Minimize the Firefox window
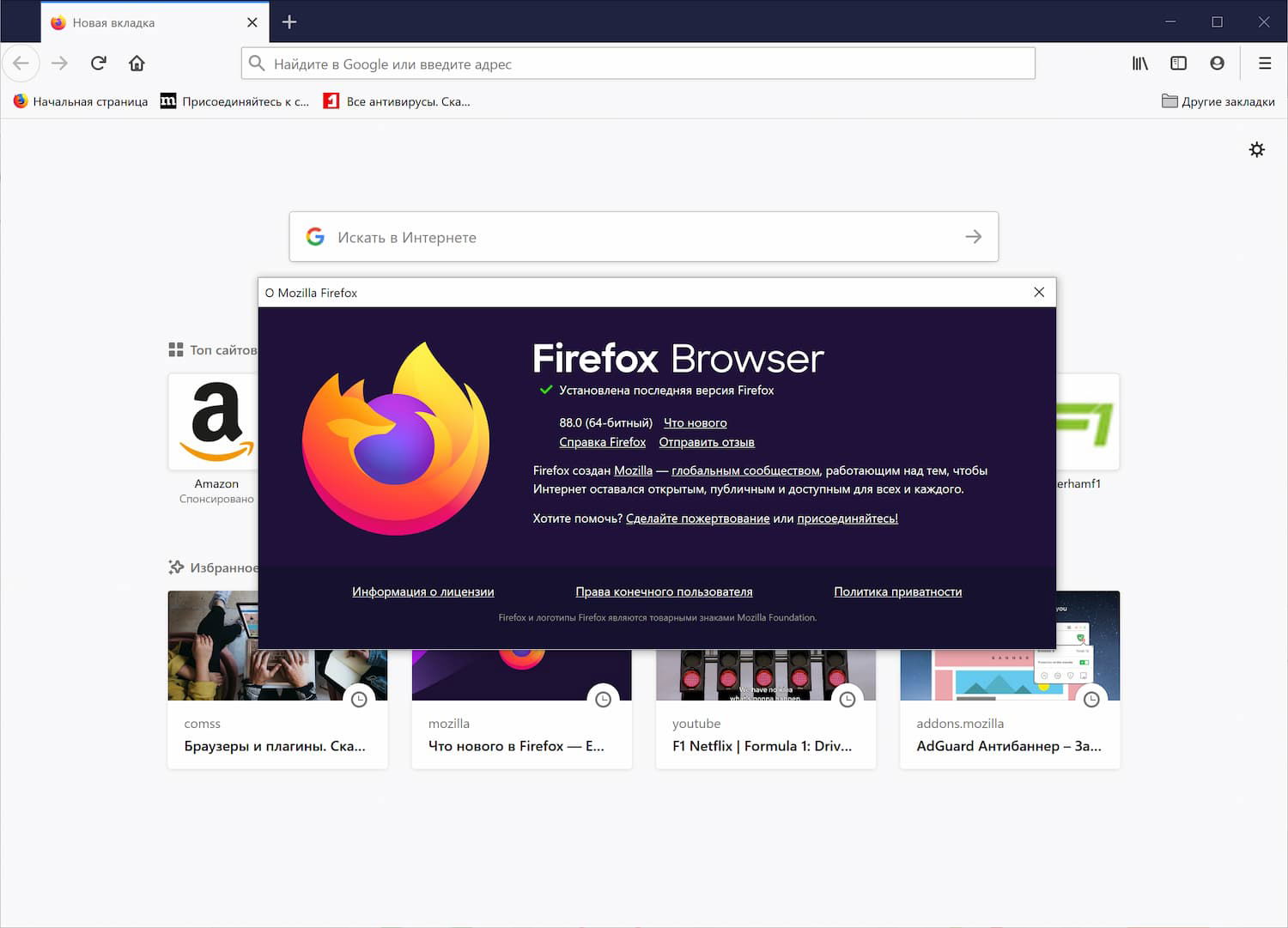The width and height of the screenshot is (1288, 928). coord(1170,22)
